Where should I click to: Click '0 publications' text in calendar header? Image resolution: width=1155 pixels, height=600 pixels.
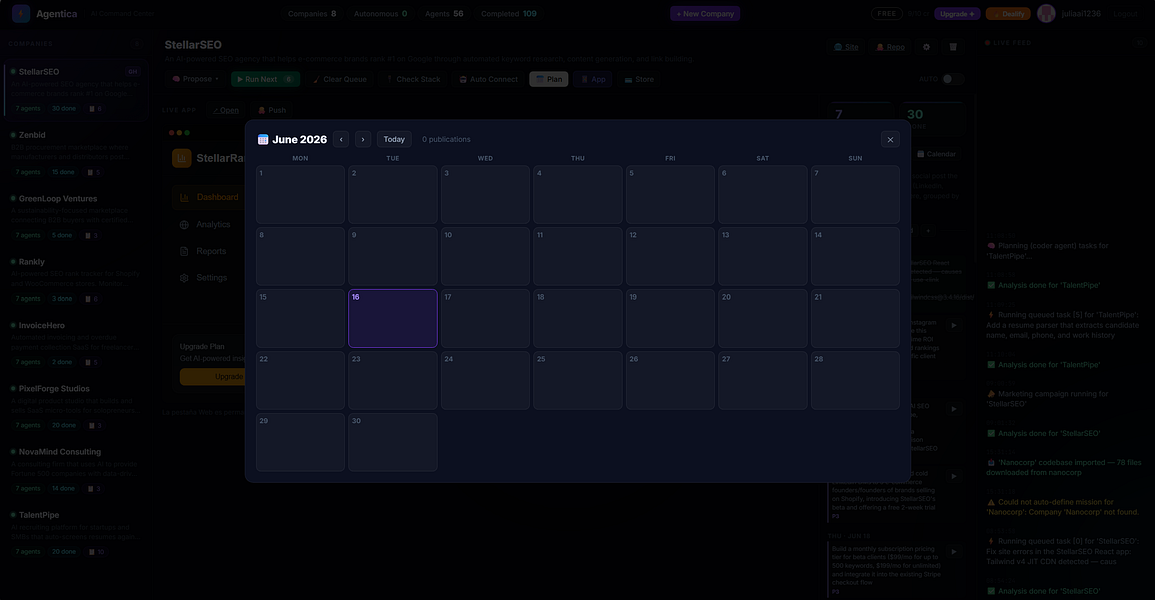446,139
